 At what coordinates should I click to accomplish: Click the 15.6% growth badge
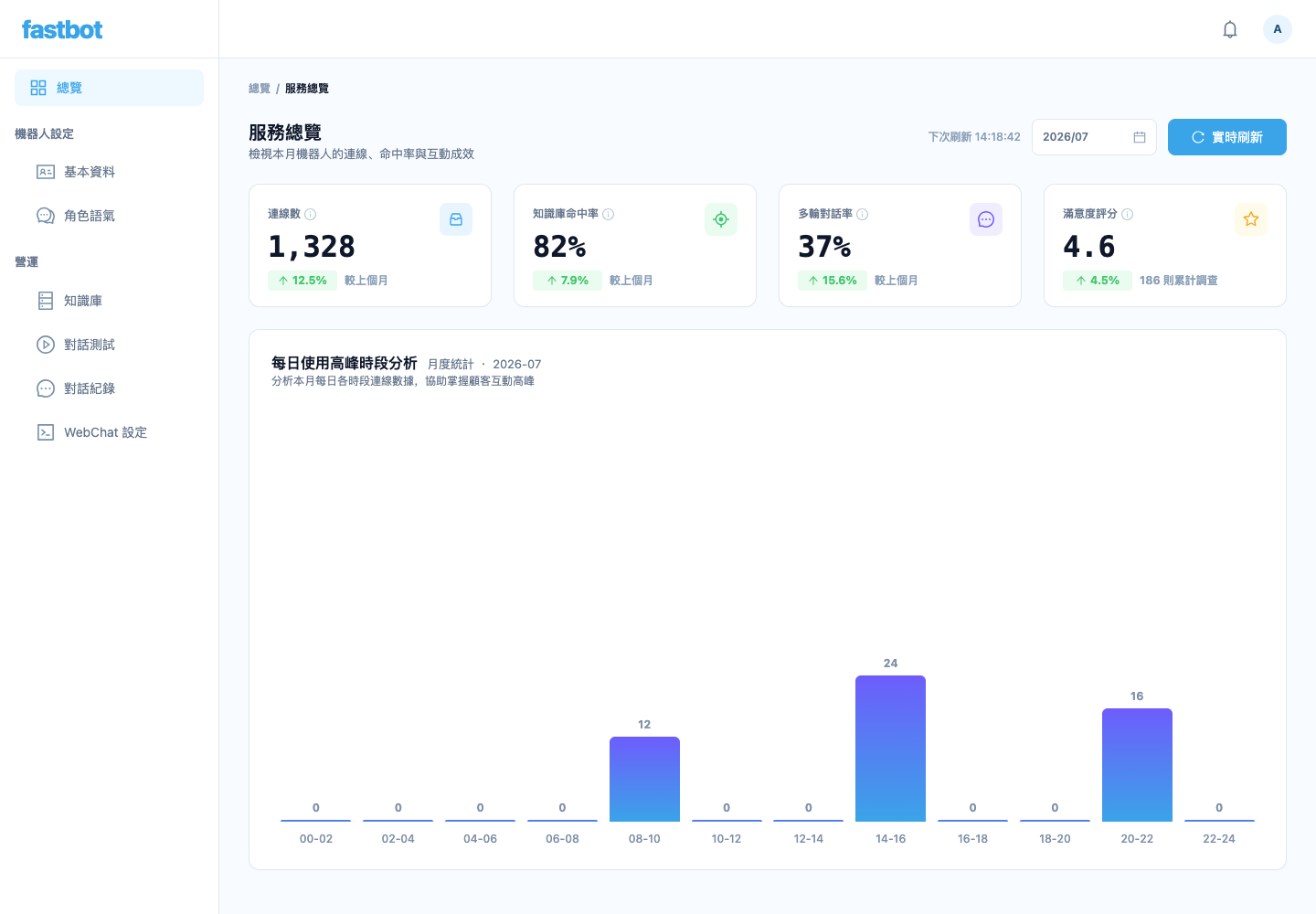tap(833, 281)
